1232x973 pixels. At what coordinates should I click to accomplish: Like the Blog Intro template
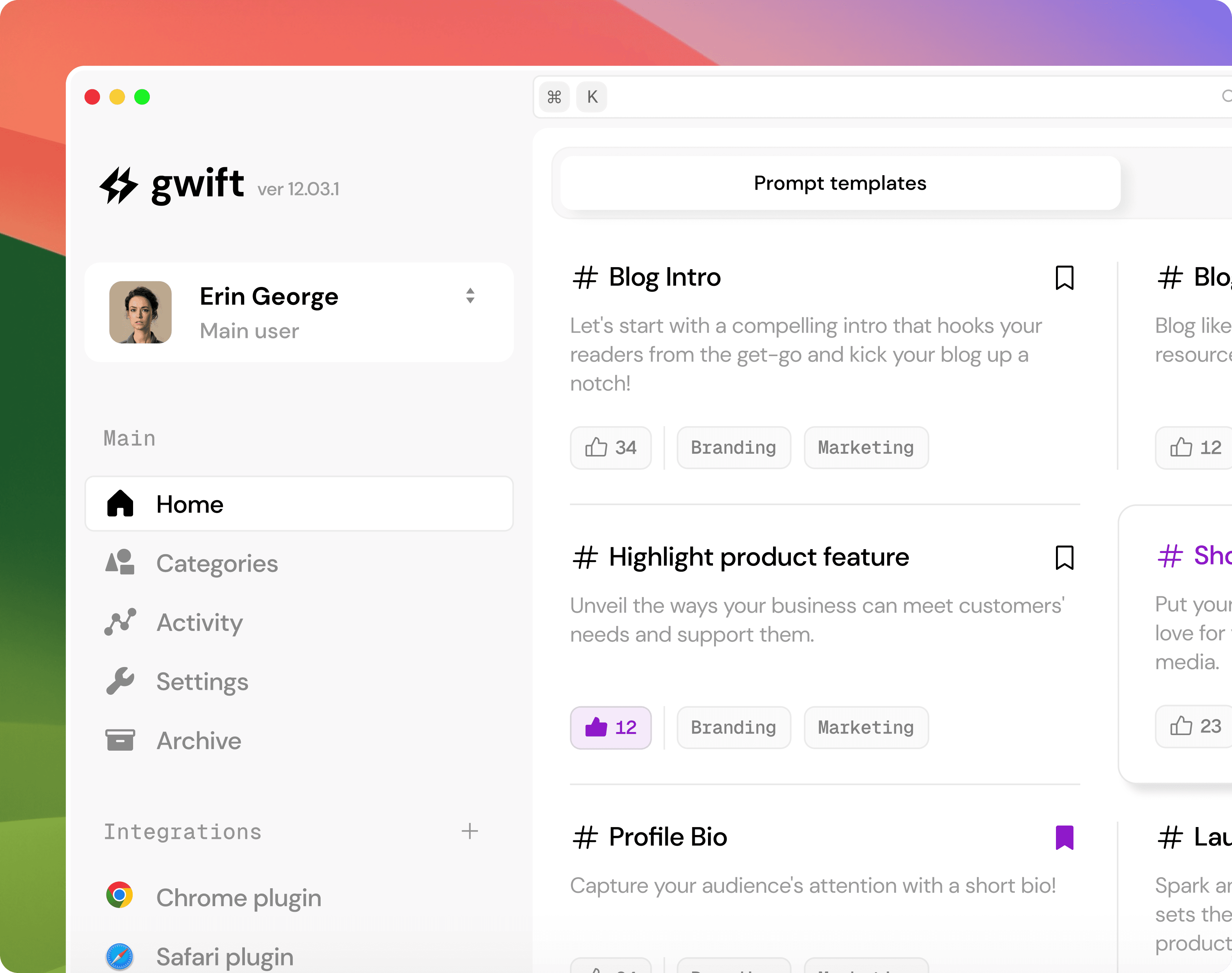click(610, 448)
